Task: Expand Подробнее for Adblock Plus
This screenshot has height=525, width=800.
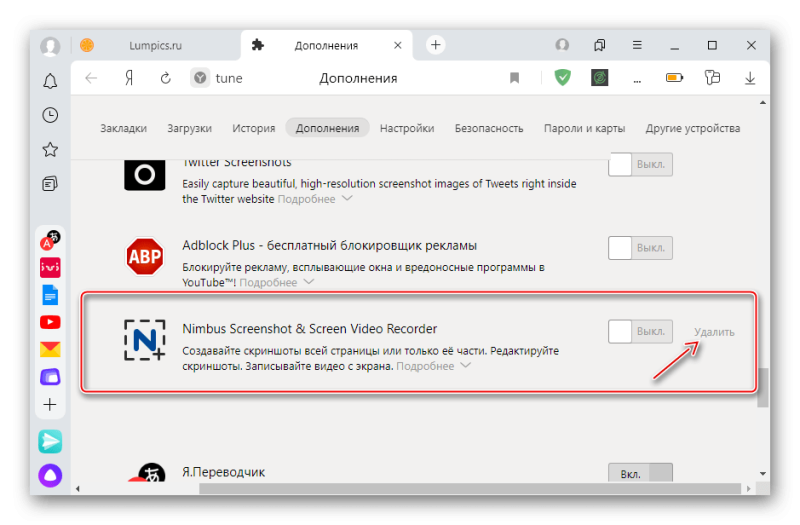Action: 277,283
